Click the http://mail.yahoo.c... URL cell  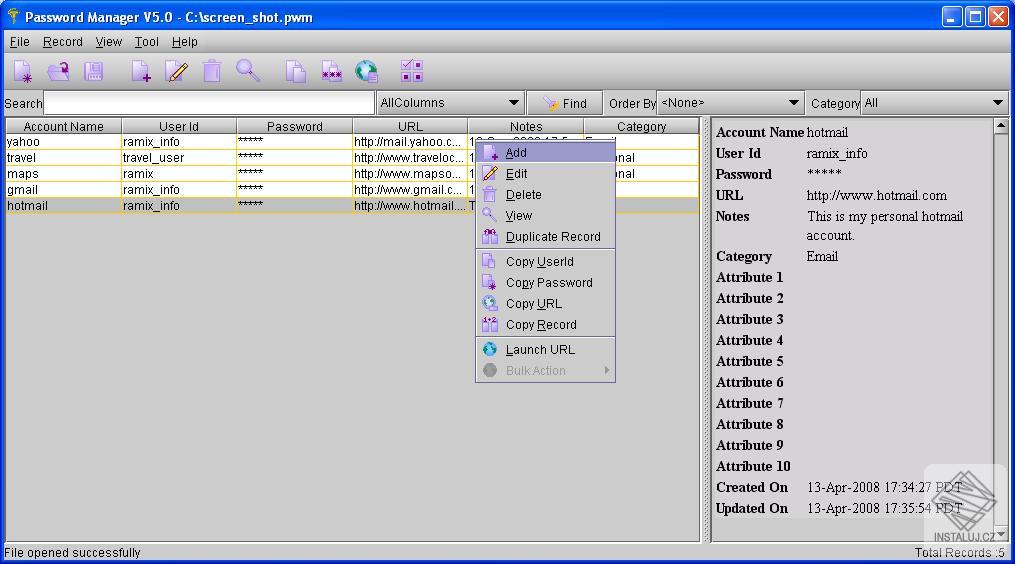click(410, 142)
